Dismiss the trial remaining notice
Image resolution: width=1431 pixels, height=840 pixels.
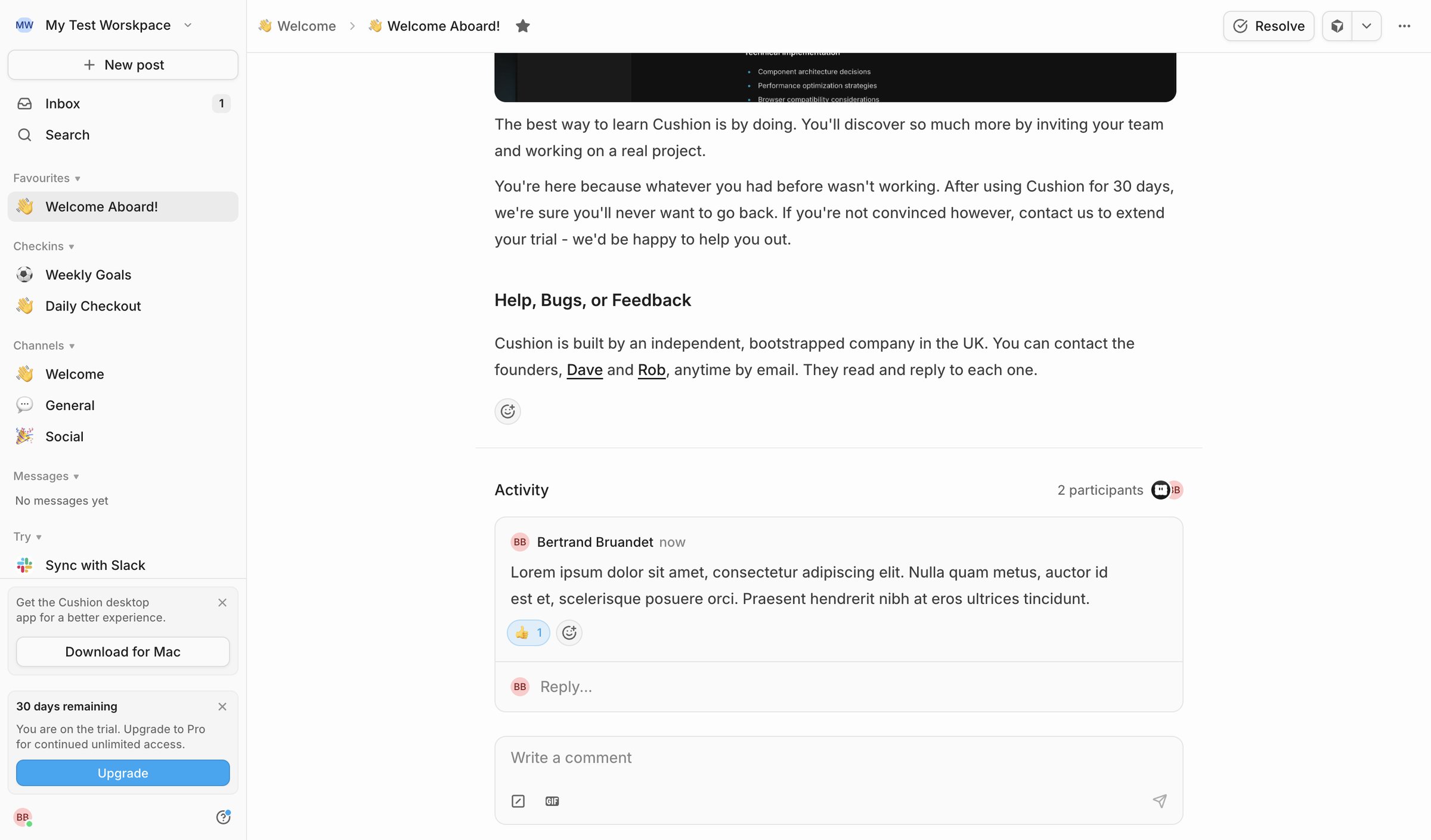coord(222,706)
